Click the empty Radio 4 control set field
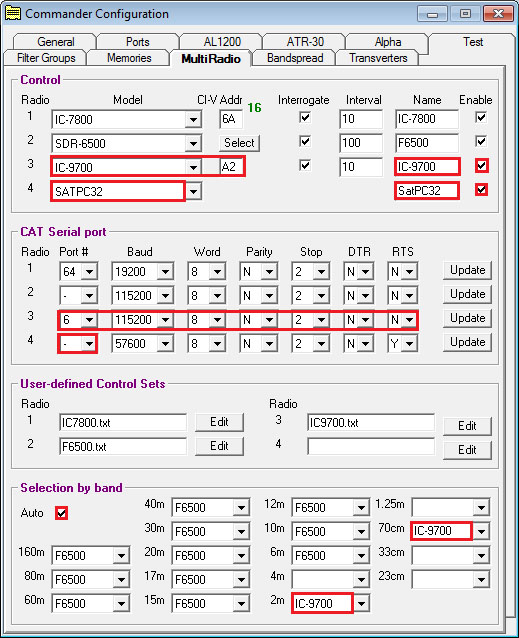Screen dimensions: 519x638 [x=371, y=447]
